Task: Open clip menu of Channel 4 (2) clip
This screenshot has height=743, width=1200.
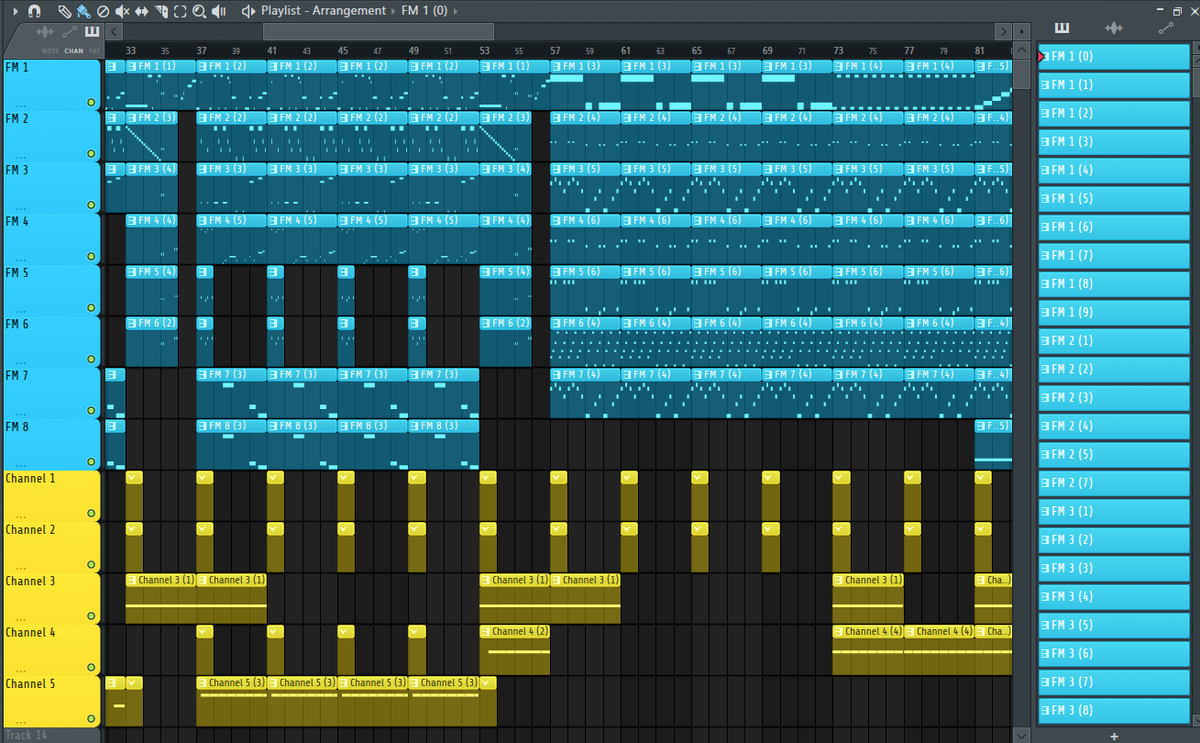Action: pyautogui.click(x=486, y=631)
